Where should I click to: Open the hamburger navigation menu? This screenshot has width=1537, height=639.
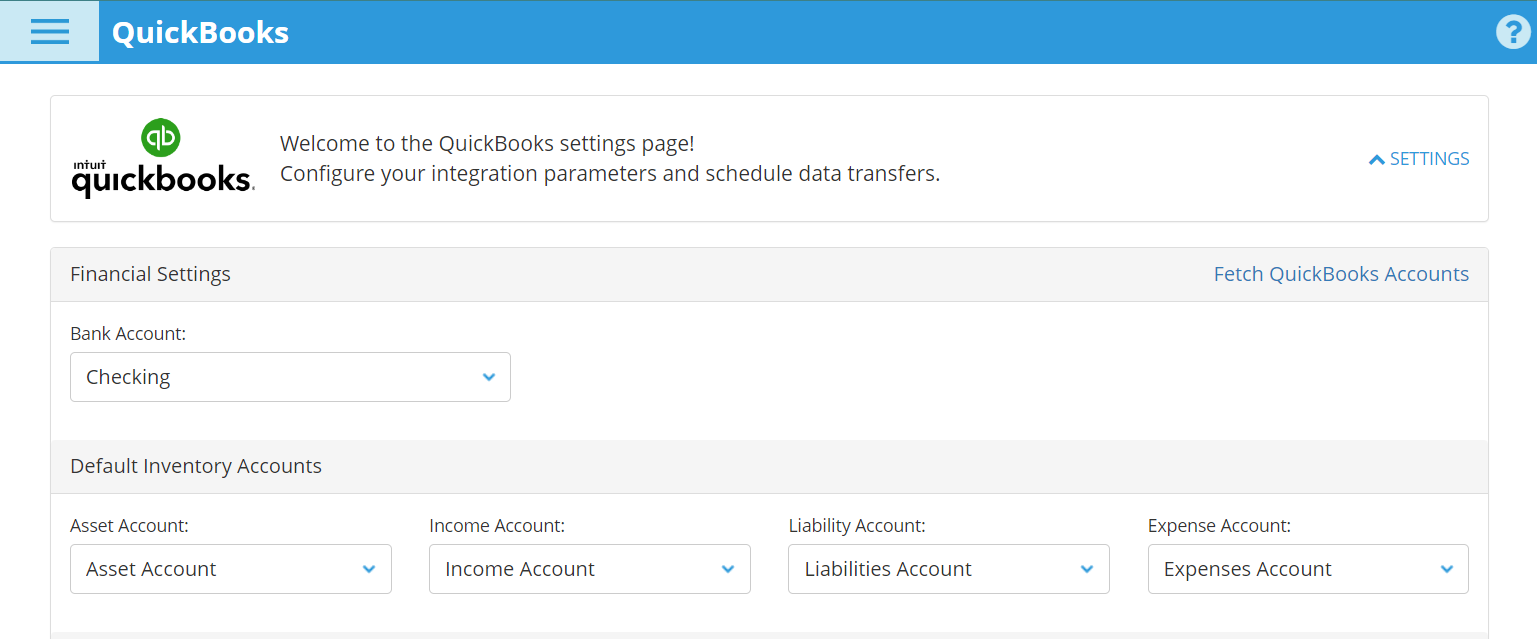(49, 32)
